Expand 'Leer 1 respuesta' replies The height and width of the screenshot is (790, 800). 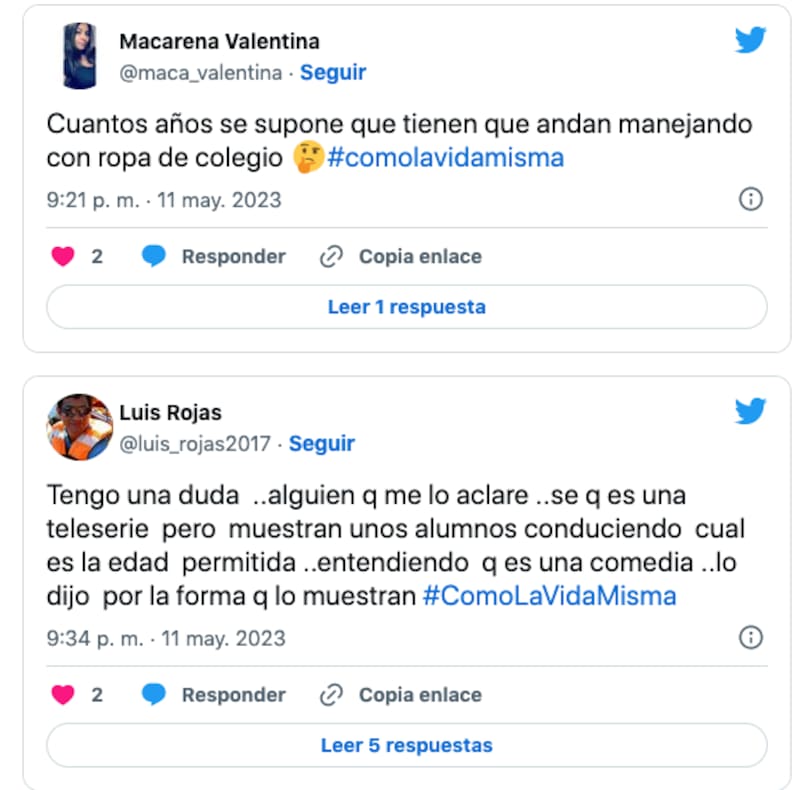coord(406,307)
